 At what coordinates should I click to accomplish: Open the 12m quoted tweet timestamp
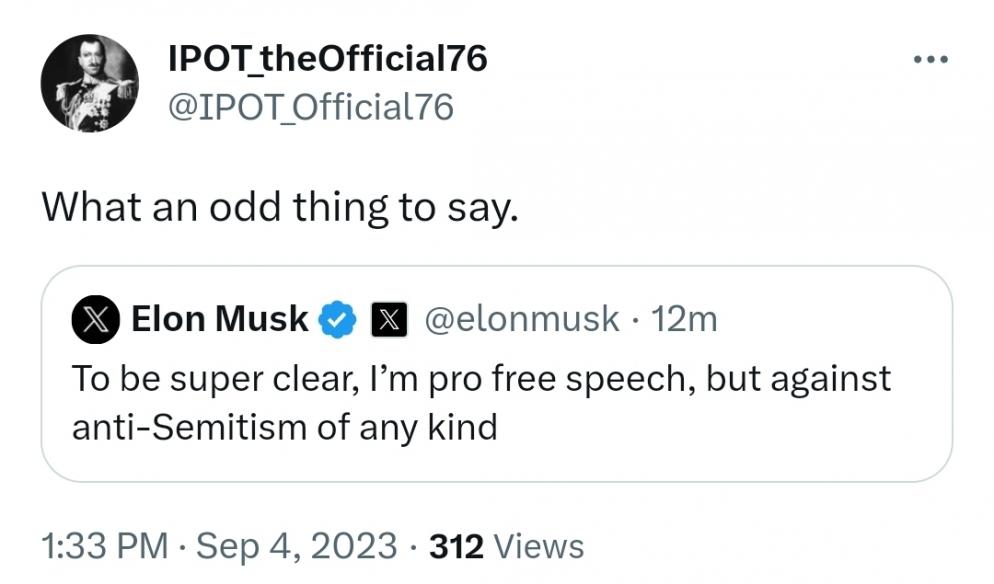pos(684,318)
